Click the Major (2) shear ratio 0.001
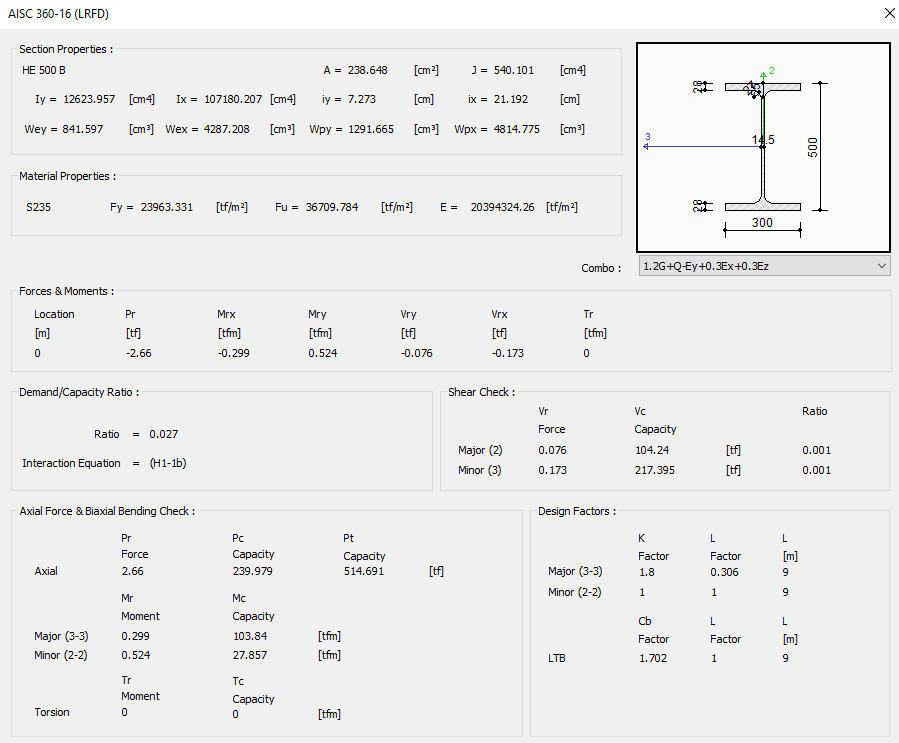 pyautogui.click(x=816, y=450)
